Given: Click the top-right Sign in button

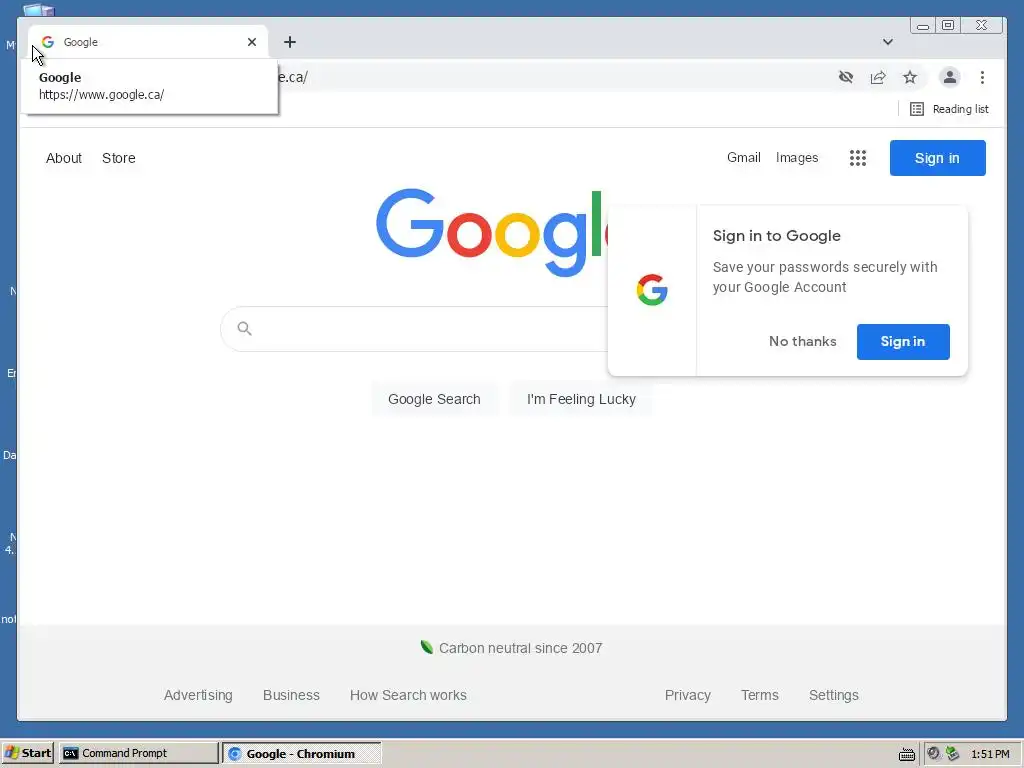Looking at the screenshot, I should [x=937, y=158].
